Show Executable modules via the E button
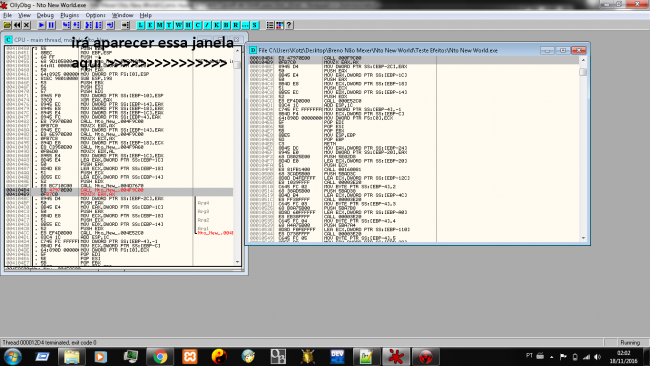The image size is (650, 366). [x=150, y=25]
